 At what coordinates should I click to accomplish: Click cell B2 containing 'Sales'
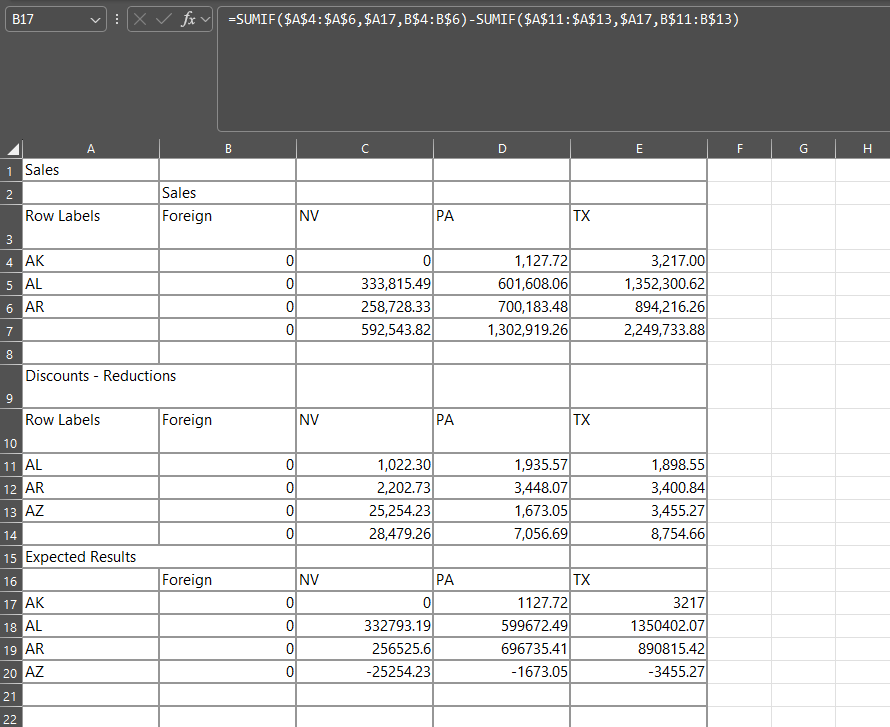[x=228, y=193]
